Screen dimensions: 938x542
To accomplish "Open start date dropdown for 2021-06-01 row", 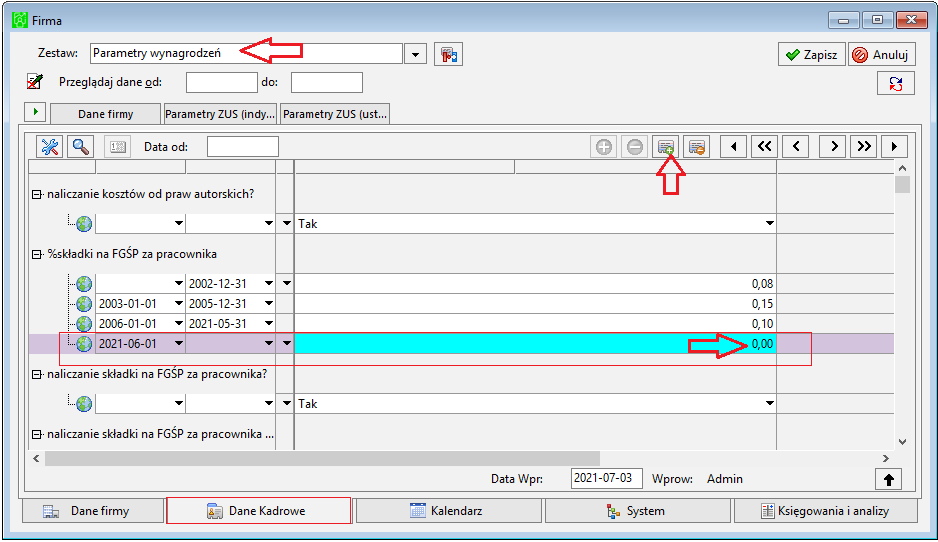I will 178,343.
